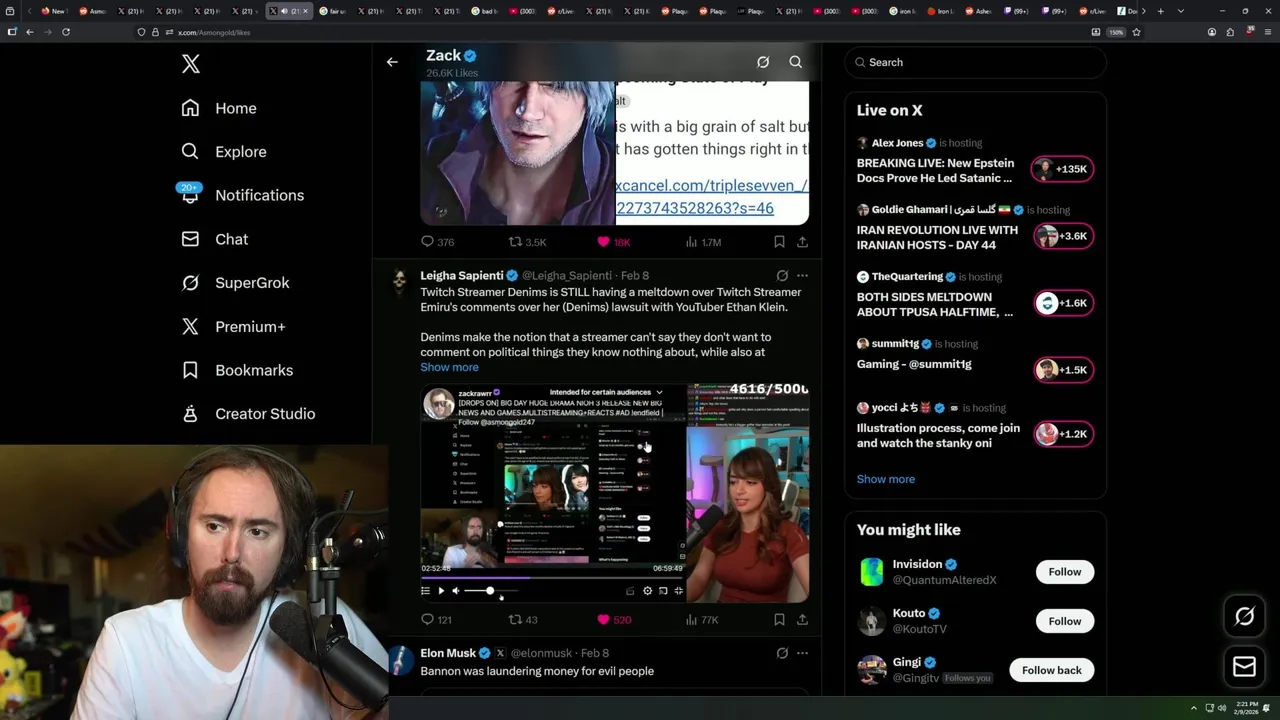
Task: Join Goldie Ghamari live with +3.6K
Action: point(1063,236)
